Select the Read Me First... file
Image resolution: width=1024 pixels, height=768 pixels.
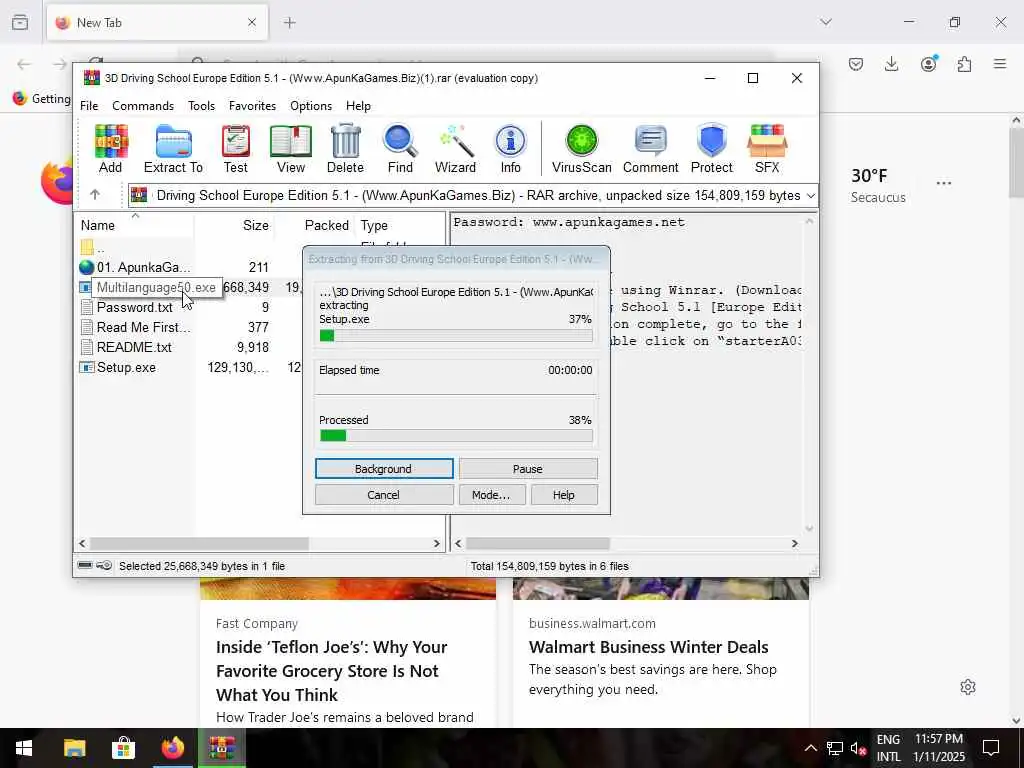[x=135, y=327]
